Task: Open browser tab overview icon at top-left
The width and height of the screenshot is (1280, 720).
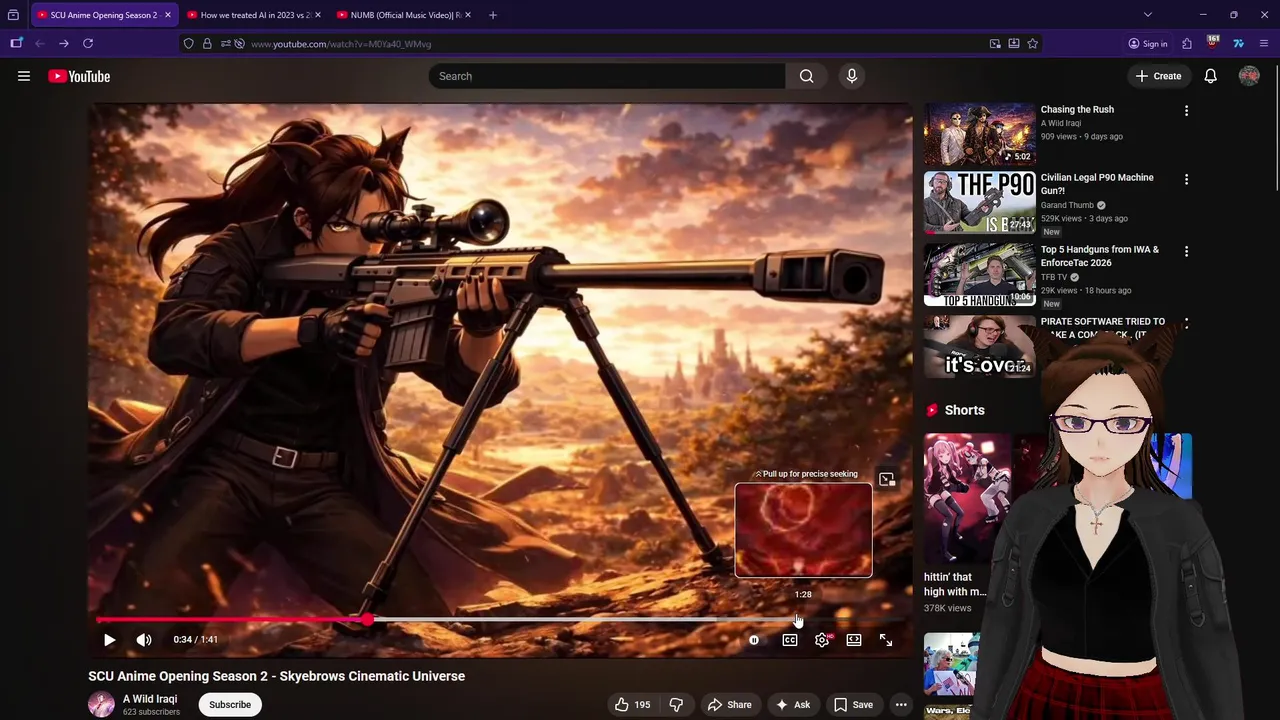Action: [13, 15]
